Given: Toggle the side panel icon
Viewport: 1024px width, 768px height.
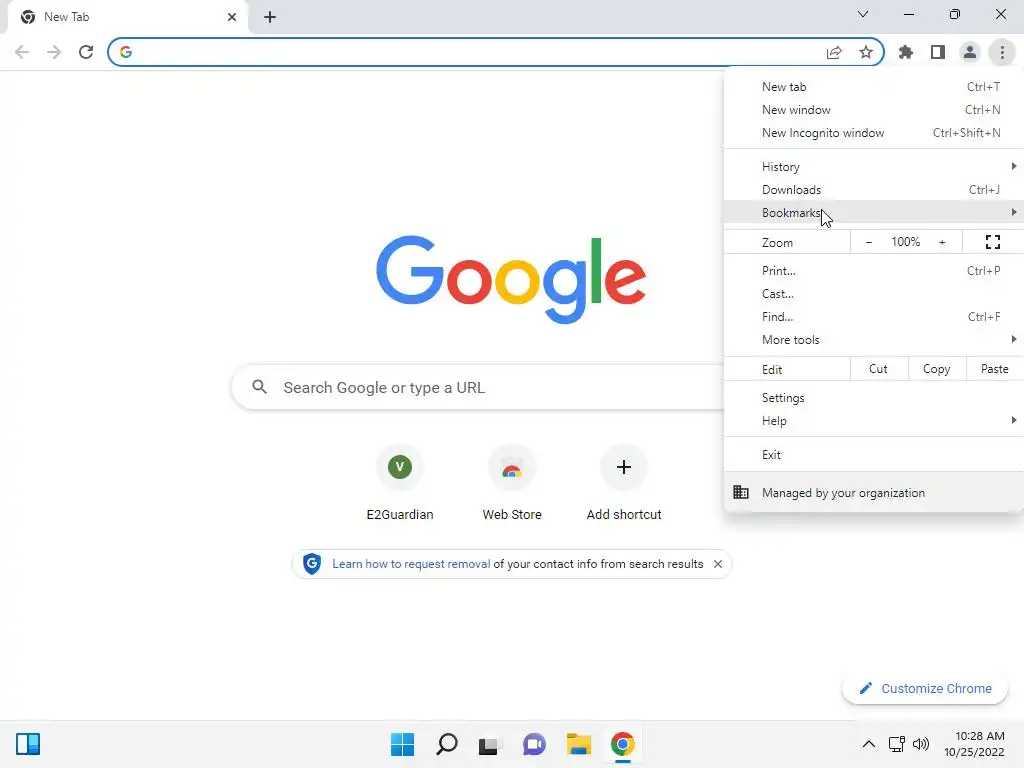Looking at the screenshot, I should tap(938, 52).
